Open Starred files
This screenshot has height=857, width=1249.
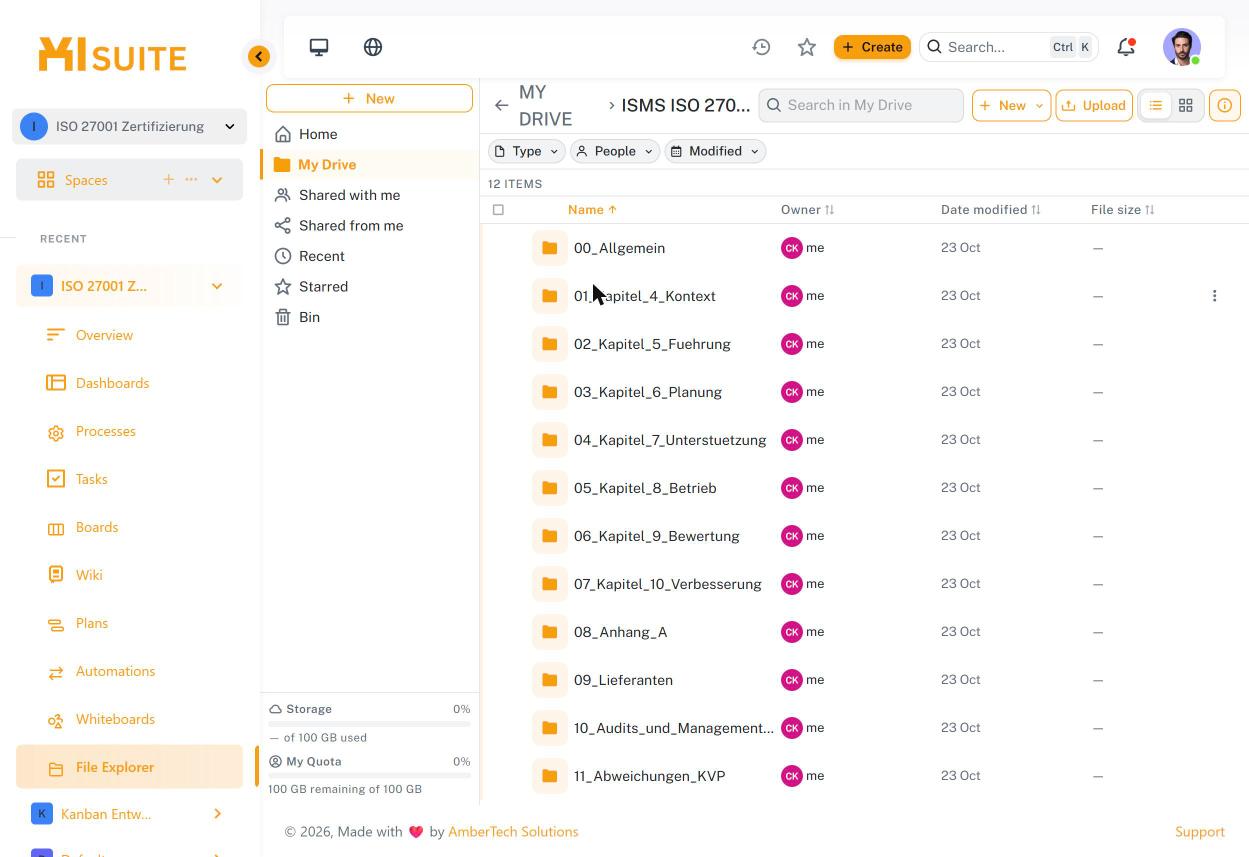[323, 286]
